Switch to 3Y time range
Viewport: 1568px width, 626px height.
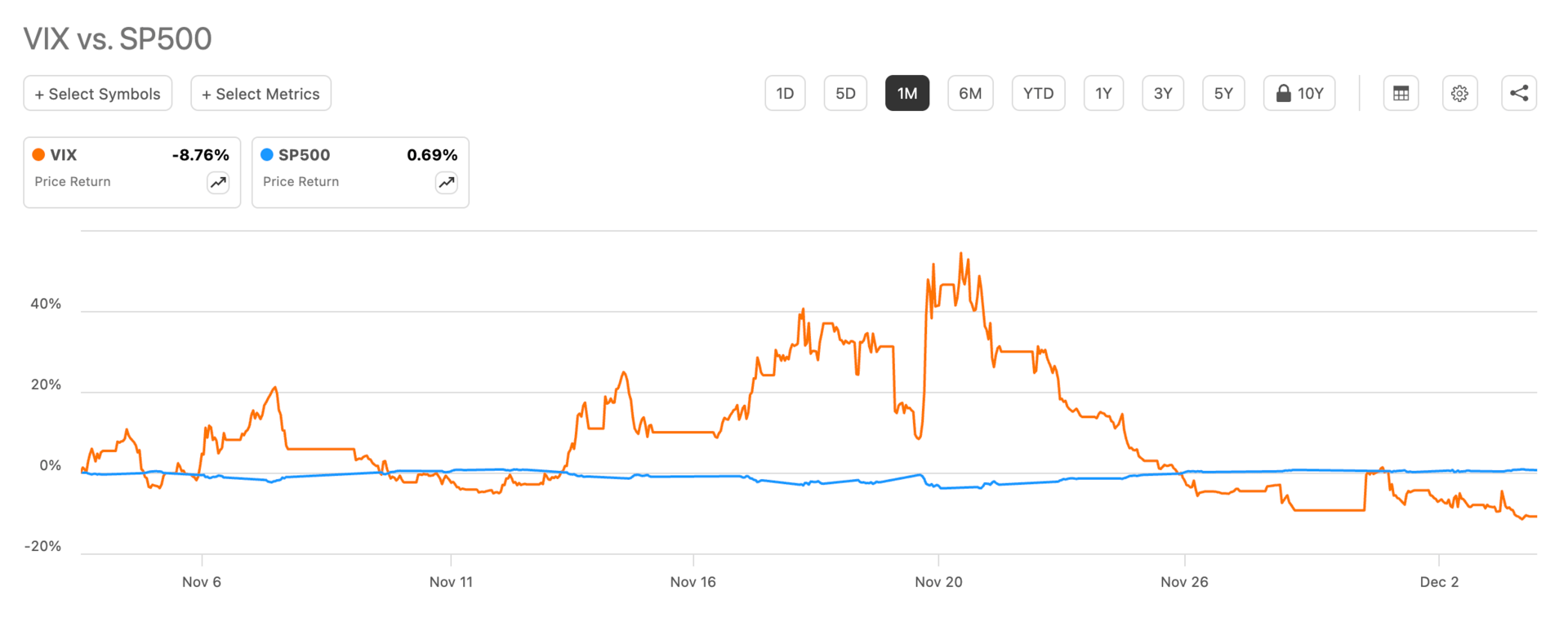[x=1163, y=93]
